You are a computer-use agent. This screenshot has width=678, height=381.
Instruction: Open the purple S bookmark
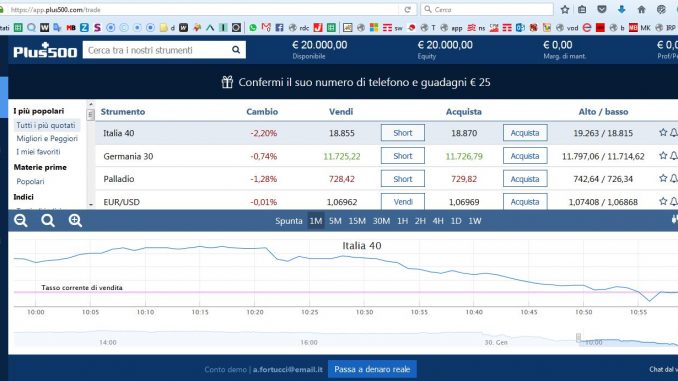tap(97, 28)
